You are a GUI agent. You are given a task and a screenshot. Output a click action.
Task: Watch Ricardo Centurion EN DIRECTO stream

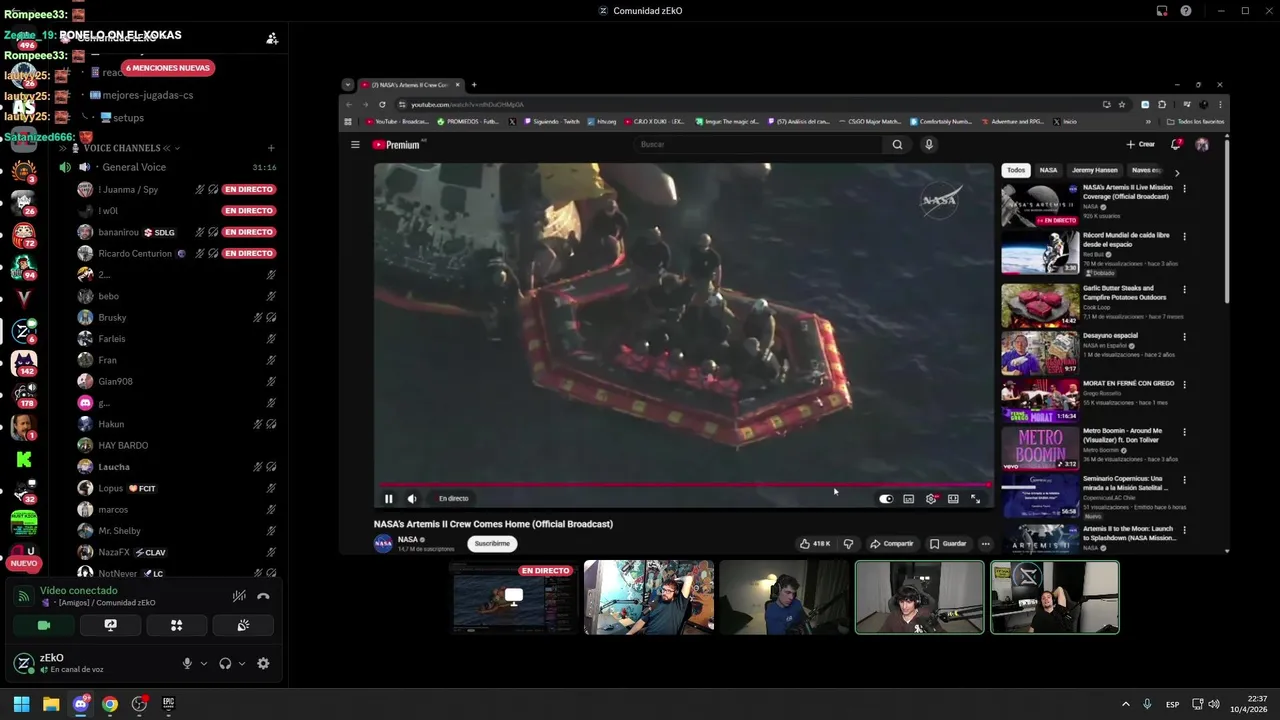(x=249, y=253)
